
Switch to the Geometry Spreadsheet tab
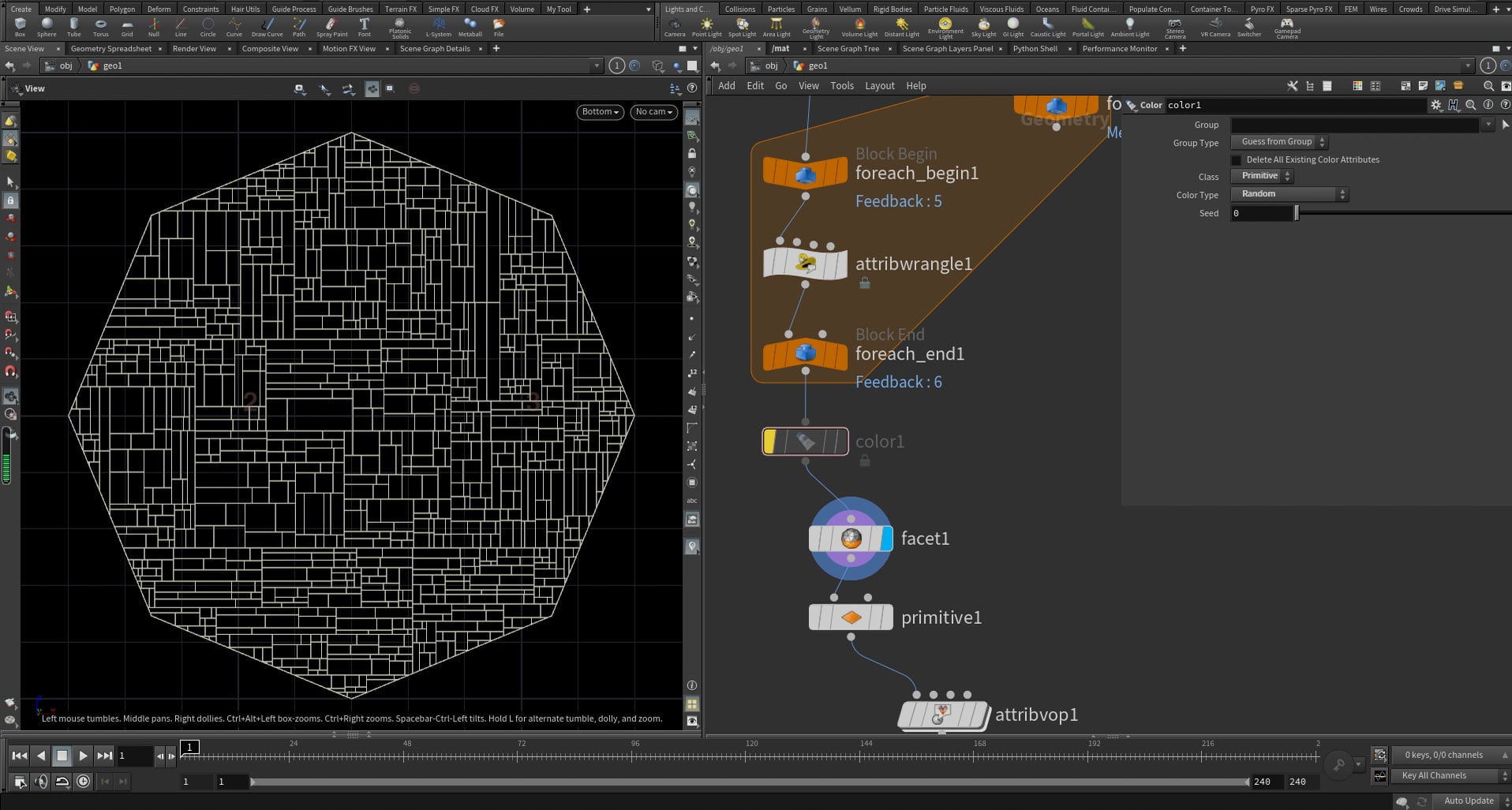(111, 49)
